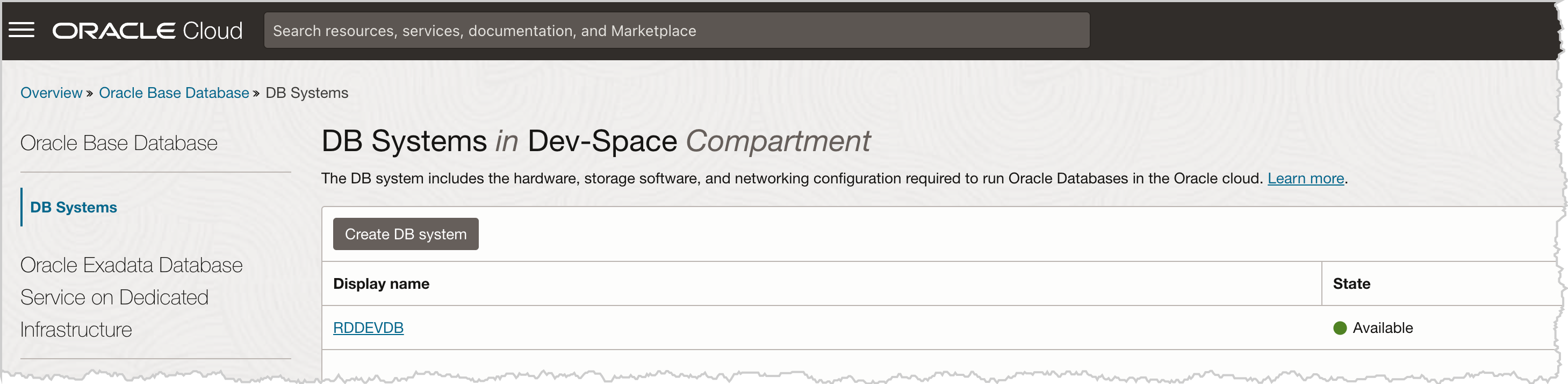This screenshot has width=1568, height=384.
Task: Click the Display name column header
Action: point(381,283)
